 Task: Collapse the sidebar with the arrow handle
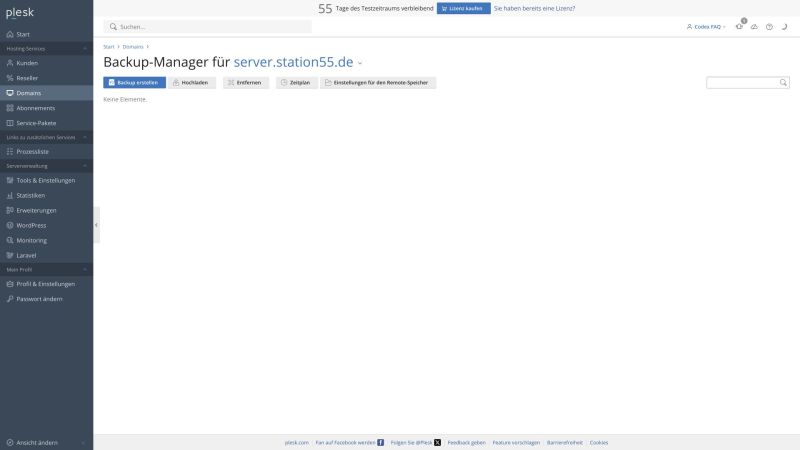pos(96,225)
